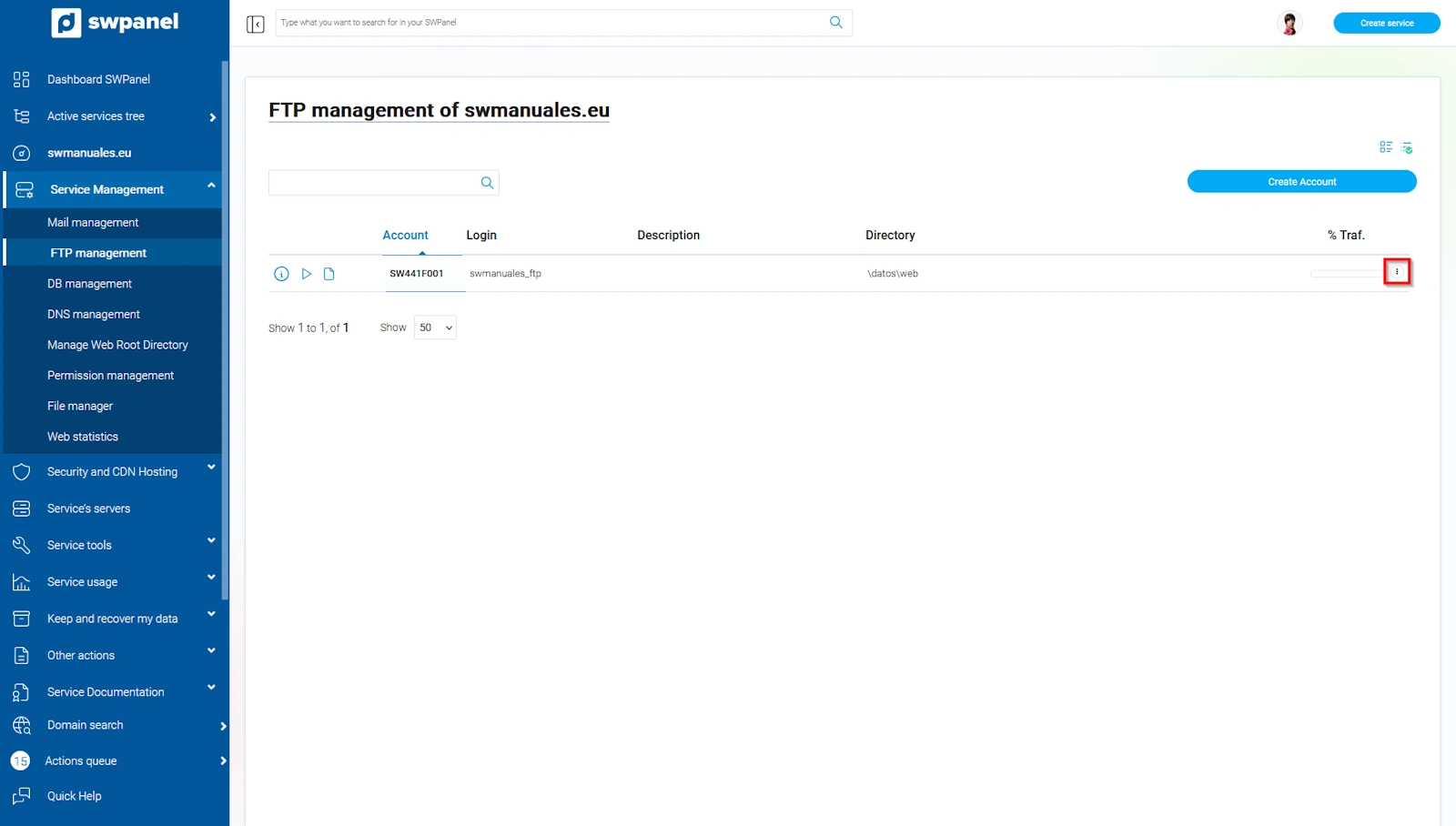This screenshot has width=1456, height=826.
Task: Select FTP management menu item
Action: click(x=113, y=253)
